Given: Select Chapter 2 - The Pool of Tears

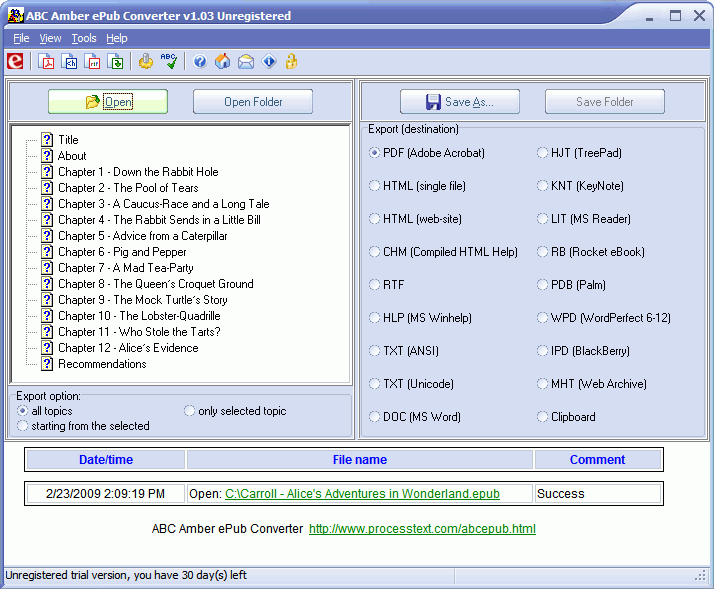Looking at the screenshot, I should tap(128, 188).
